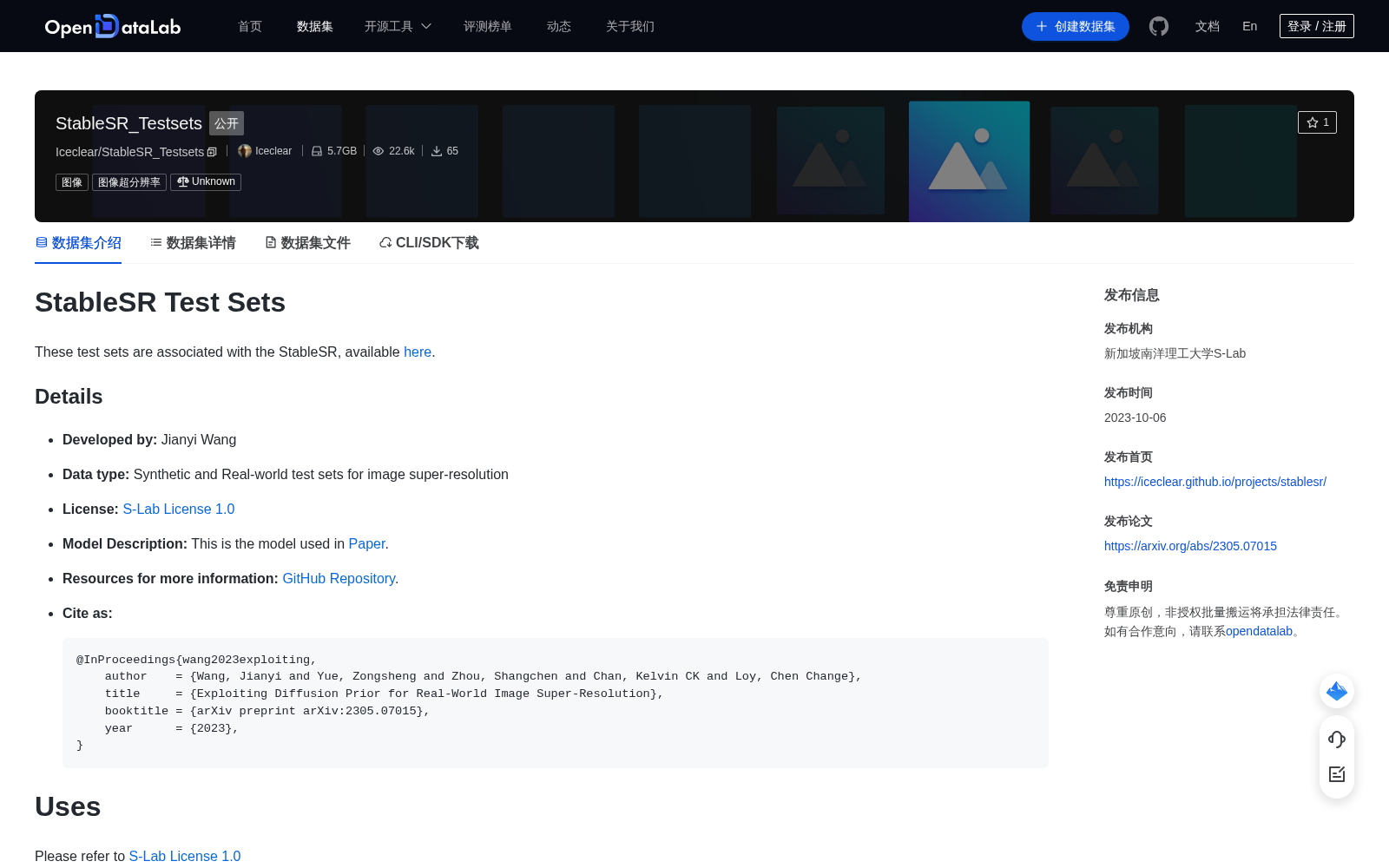Switch to the CLI/SDK下载 tab

pos(429,243)
